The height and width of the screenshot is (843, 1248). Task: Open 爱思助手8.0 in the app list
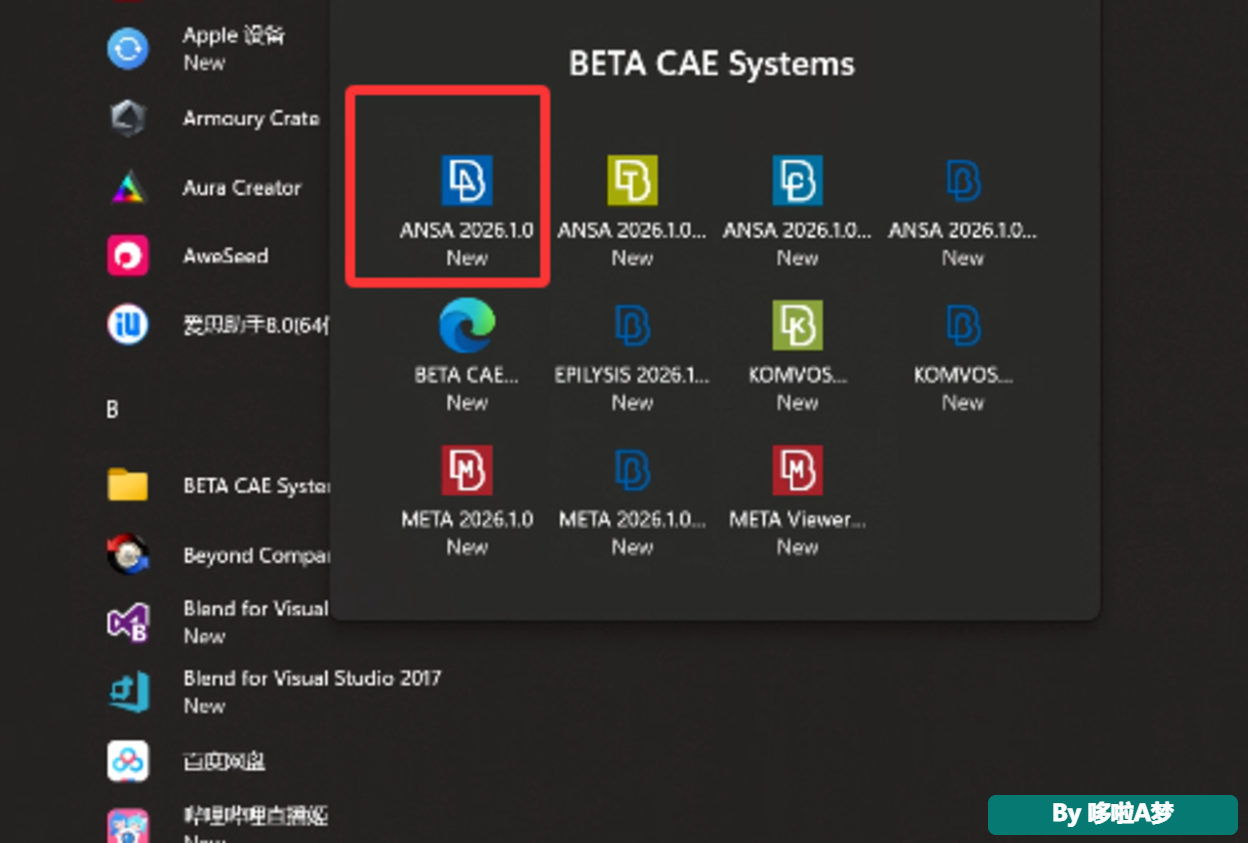coord(218,324)
